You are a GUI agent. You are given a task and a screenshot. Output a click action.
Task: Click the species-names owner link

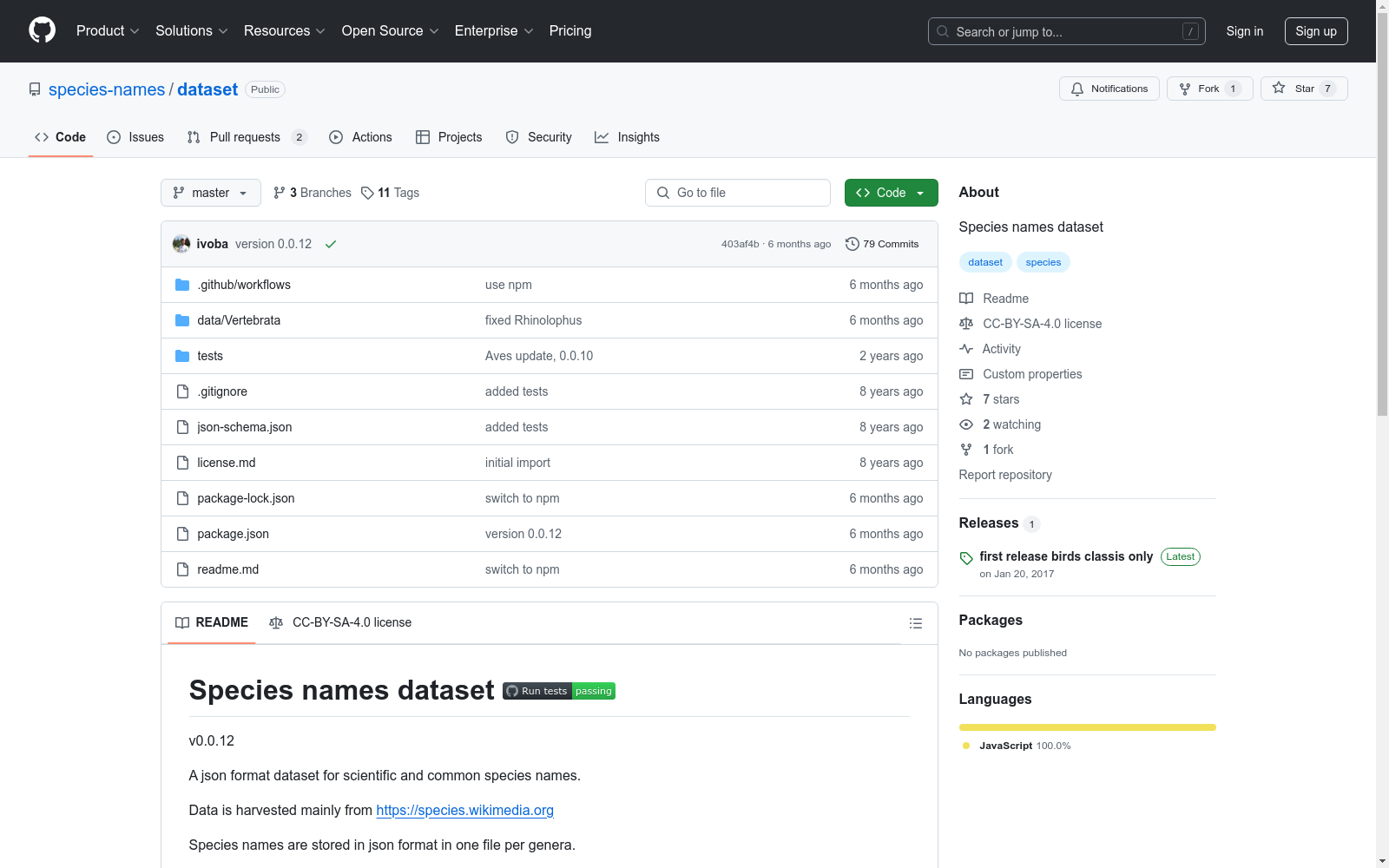(x=107, y=89)
